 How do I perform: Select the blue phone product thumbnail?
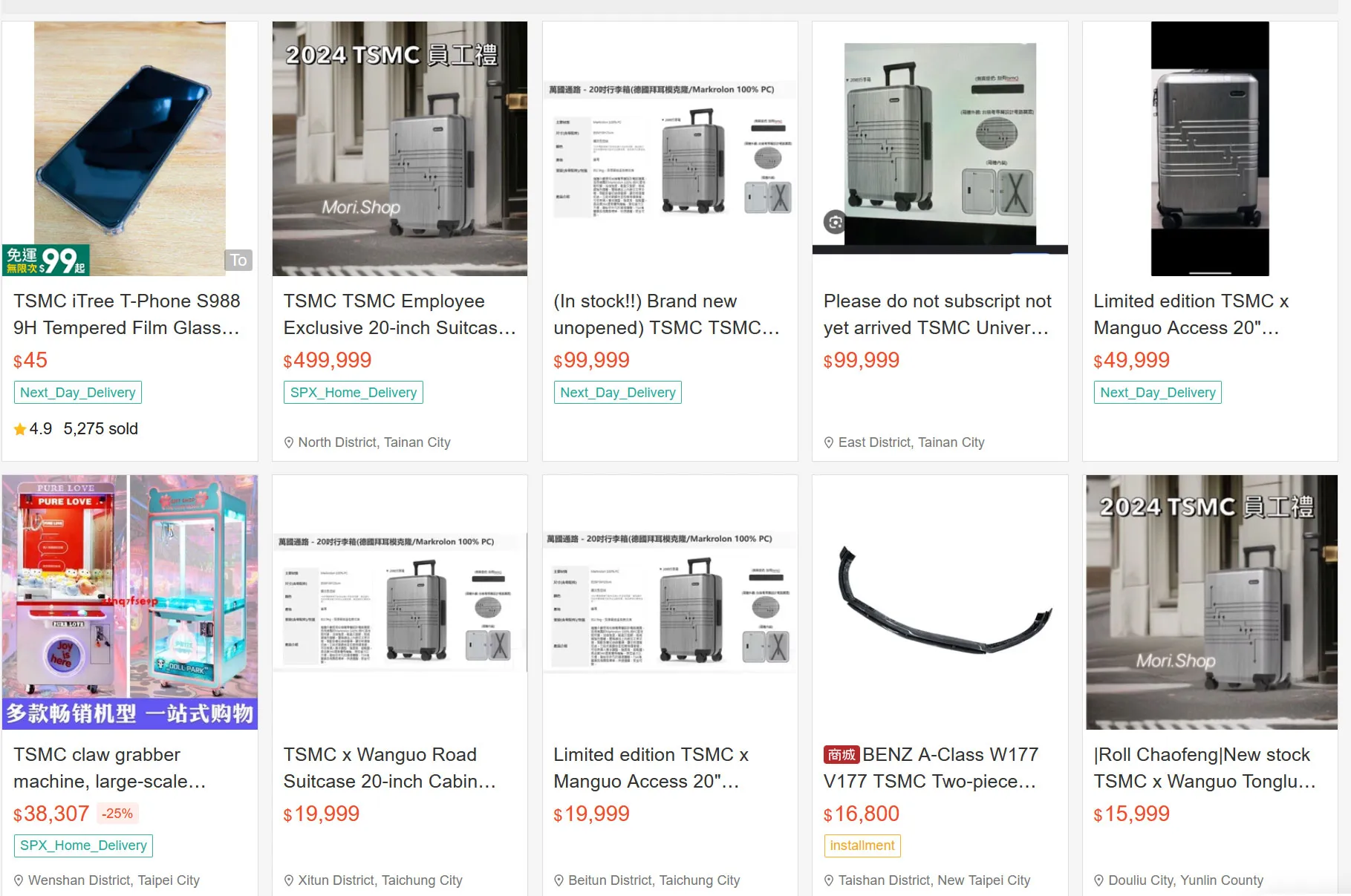point(130,148)
